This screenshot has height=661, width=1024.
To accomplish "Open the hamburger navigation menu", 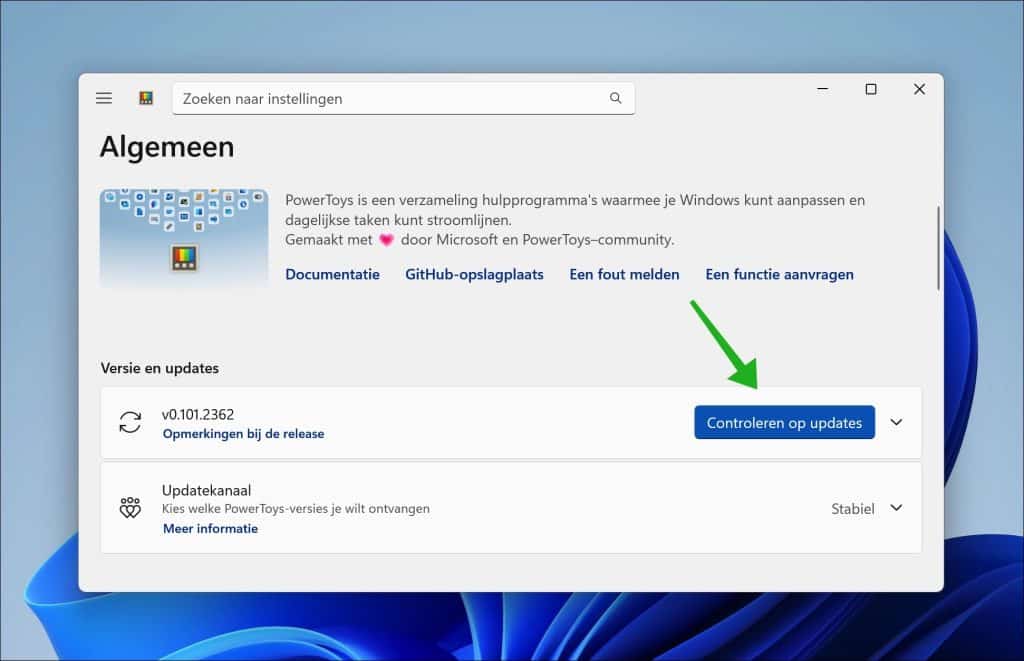I will pyautogui.click(x=104, y=98).
